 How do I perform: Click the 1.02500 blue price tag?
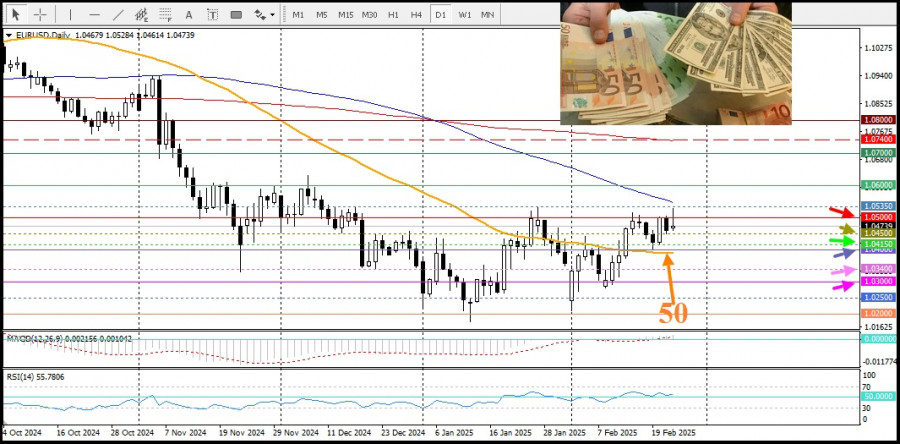click(878, 297)
